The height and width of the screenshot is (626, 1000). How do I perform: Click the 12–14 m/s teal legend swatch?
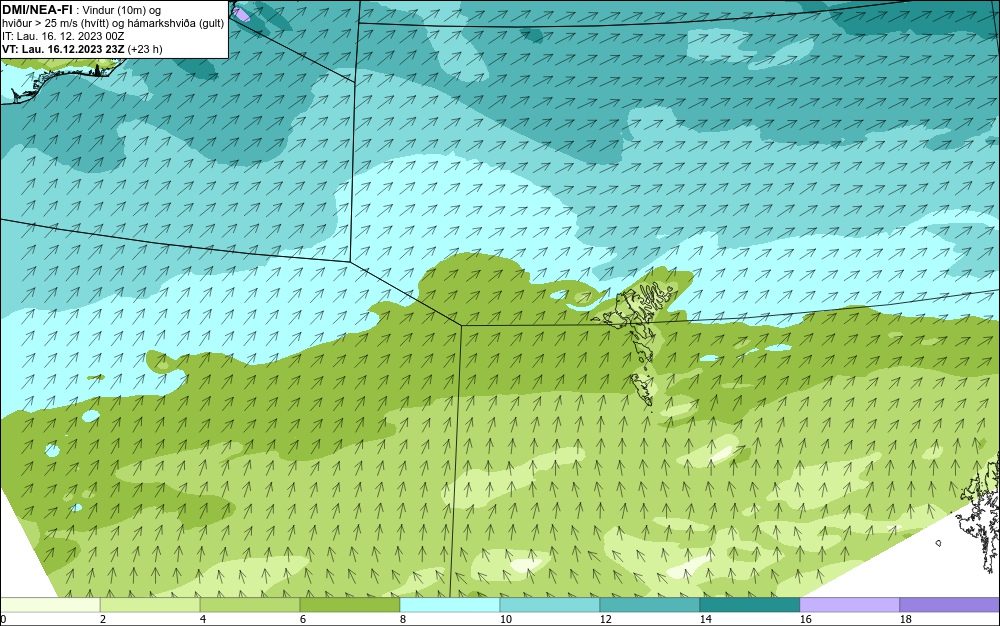pyautogui.click(x=650, y=604)
